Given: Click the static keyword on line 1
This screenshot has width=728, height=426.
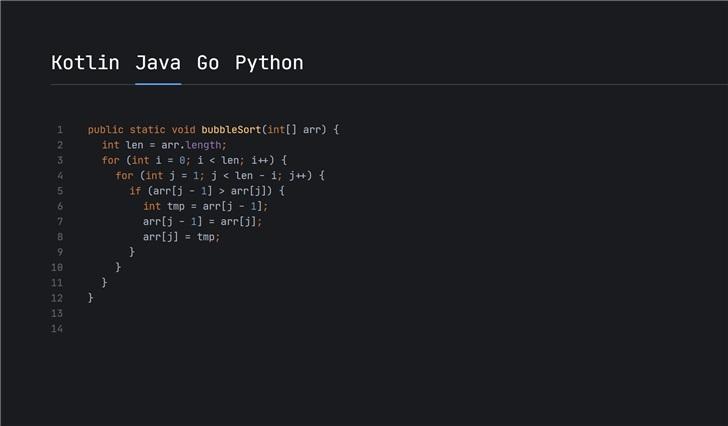Looking at the screenshot, I should click(146, 130).
